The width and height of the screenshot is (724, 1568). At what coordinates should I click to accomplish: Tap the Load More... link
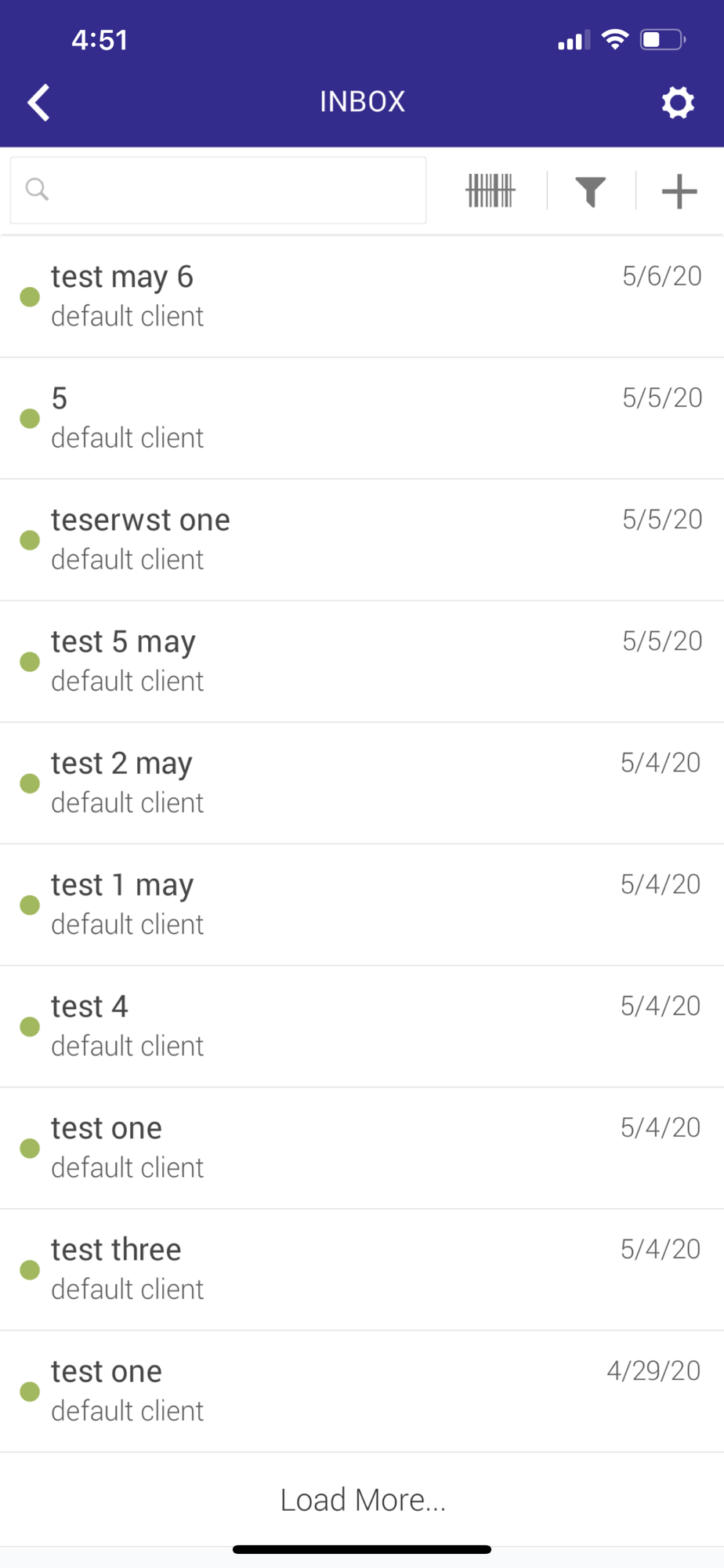click(363, 1500)
